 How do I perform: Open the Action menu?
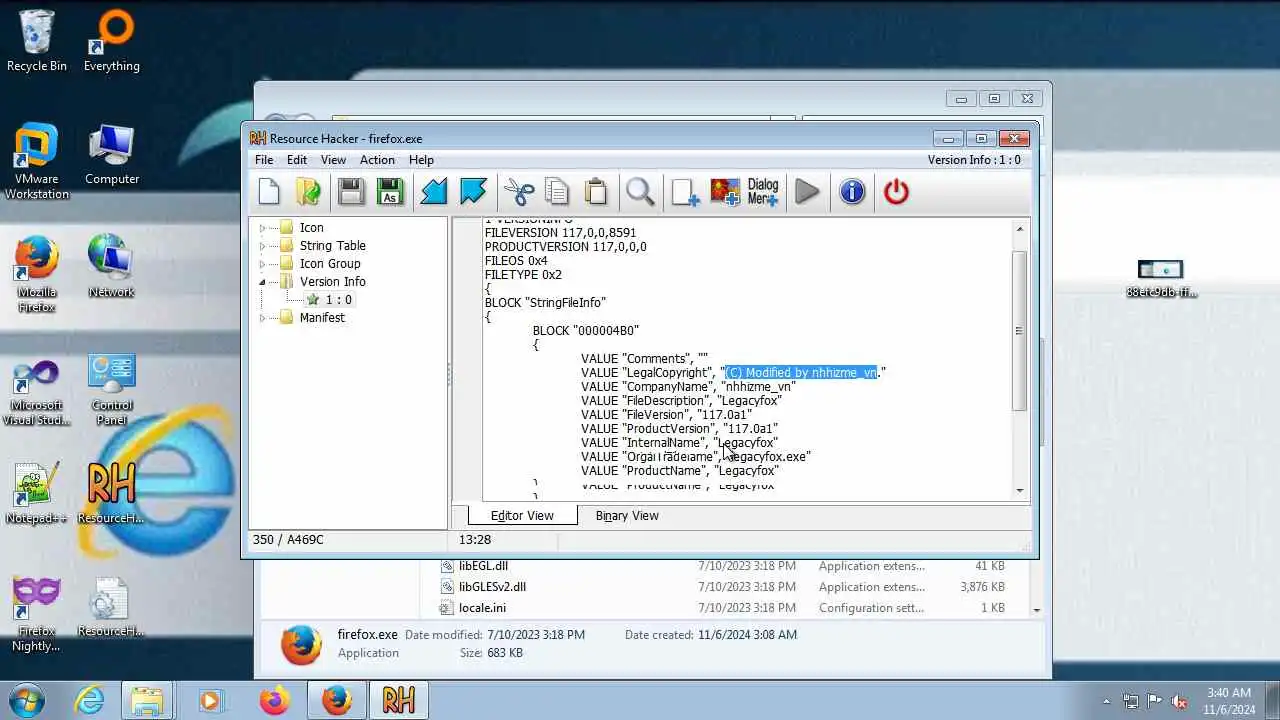[x=377, y=160]
